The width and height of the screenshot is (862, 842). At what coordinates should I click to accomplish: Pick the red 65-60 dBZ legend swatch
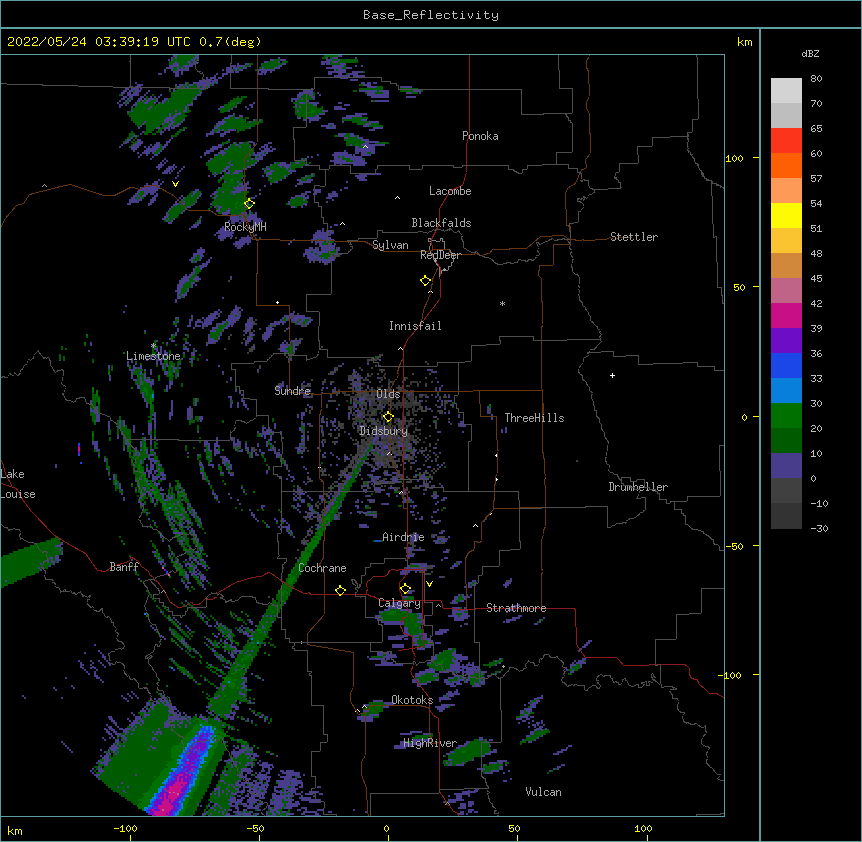pos(786,140)
